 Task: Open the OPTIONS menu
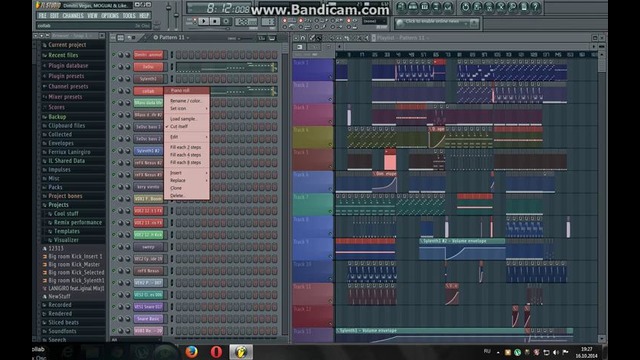point(110,16)
